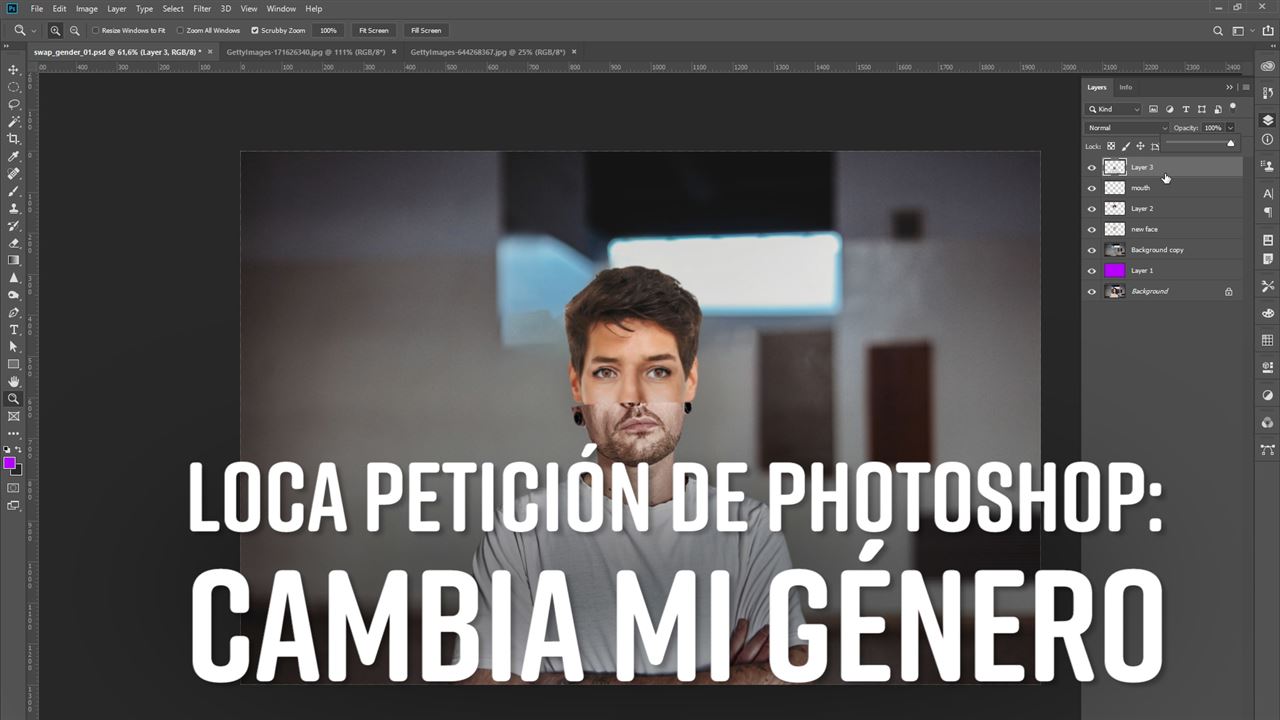Viewport: 1280px width, 720px height.
Task: Select the Horizontal Type tool
Action: (14, 329)
